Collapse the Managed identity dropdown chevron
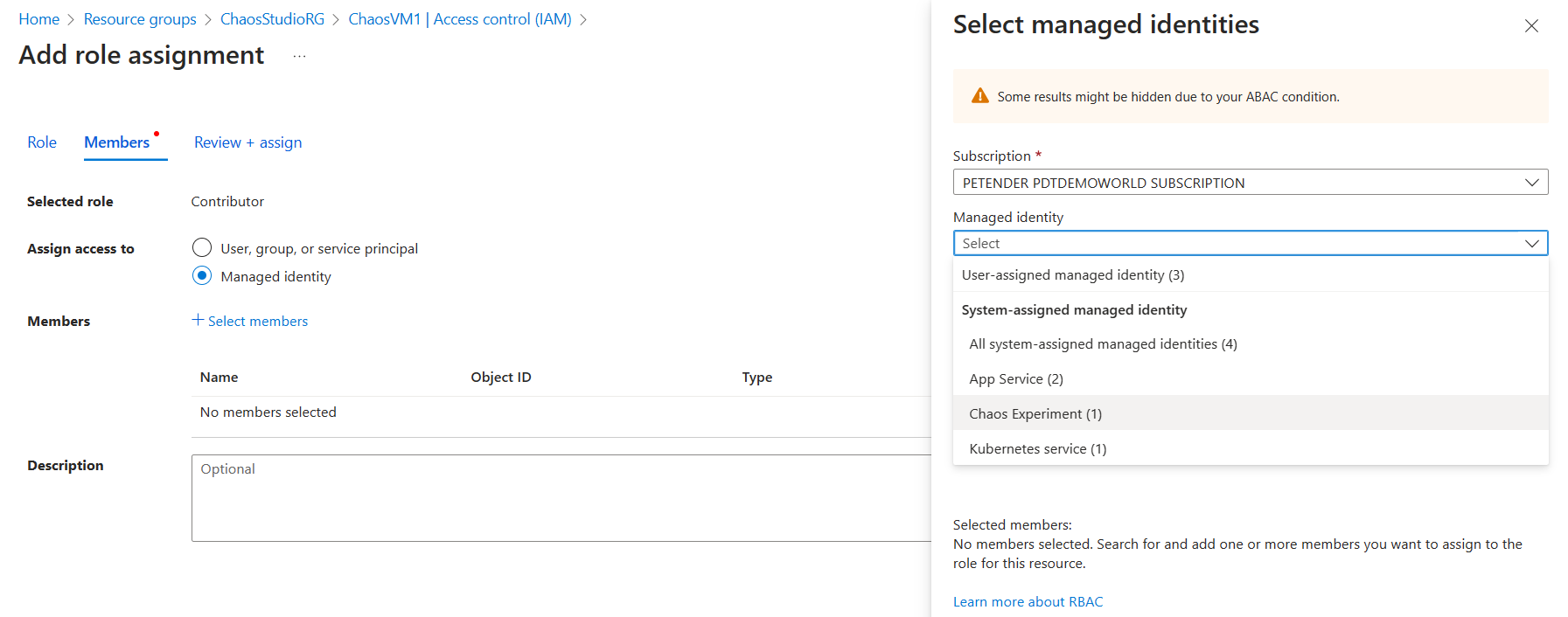Image resolution: width=1568 pixels, height=617 pixels. click(1531, 243)
